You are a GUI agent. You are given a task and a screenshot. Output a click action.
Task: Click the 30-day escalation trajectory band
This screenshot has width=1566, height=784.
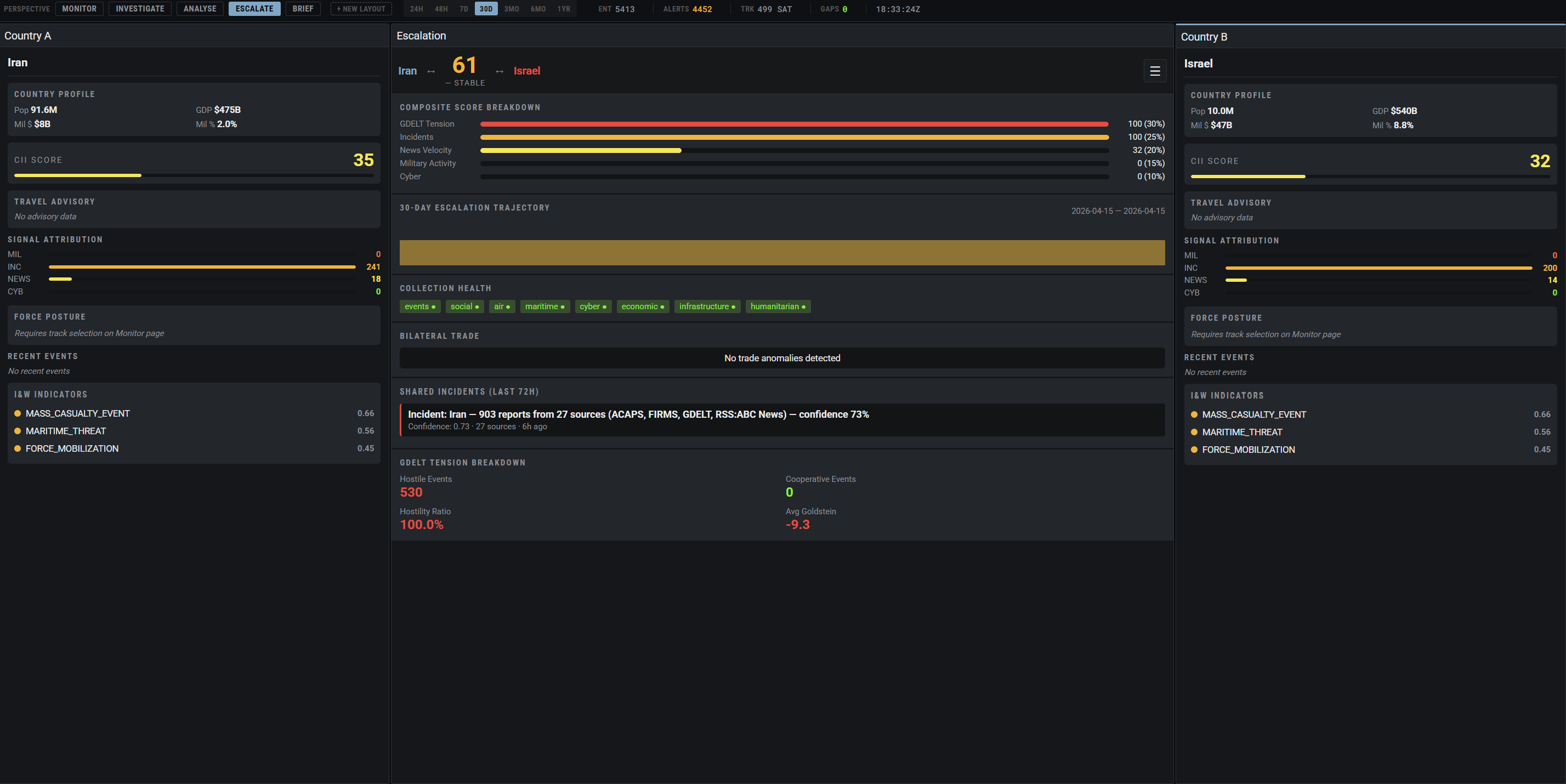coord(782,252)
